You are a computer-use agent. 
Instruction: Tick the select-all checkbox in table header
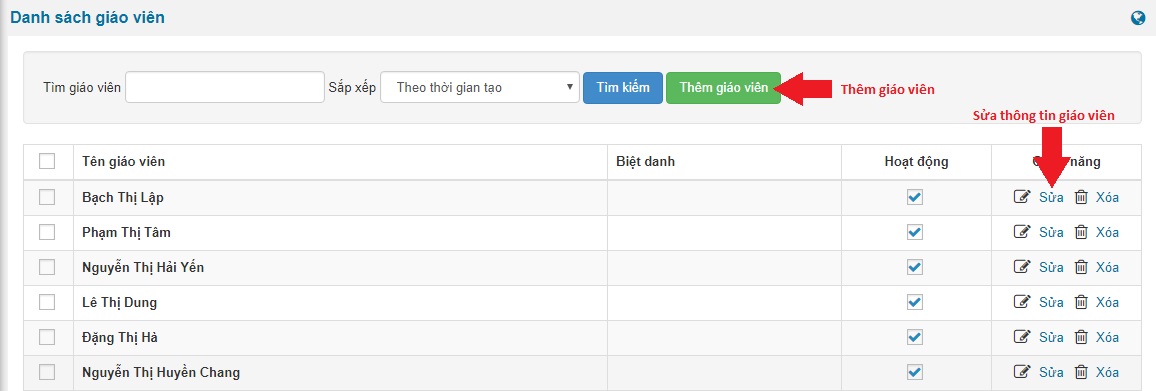pyautogui.click(x=47, y=161)
